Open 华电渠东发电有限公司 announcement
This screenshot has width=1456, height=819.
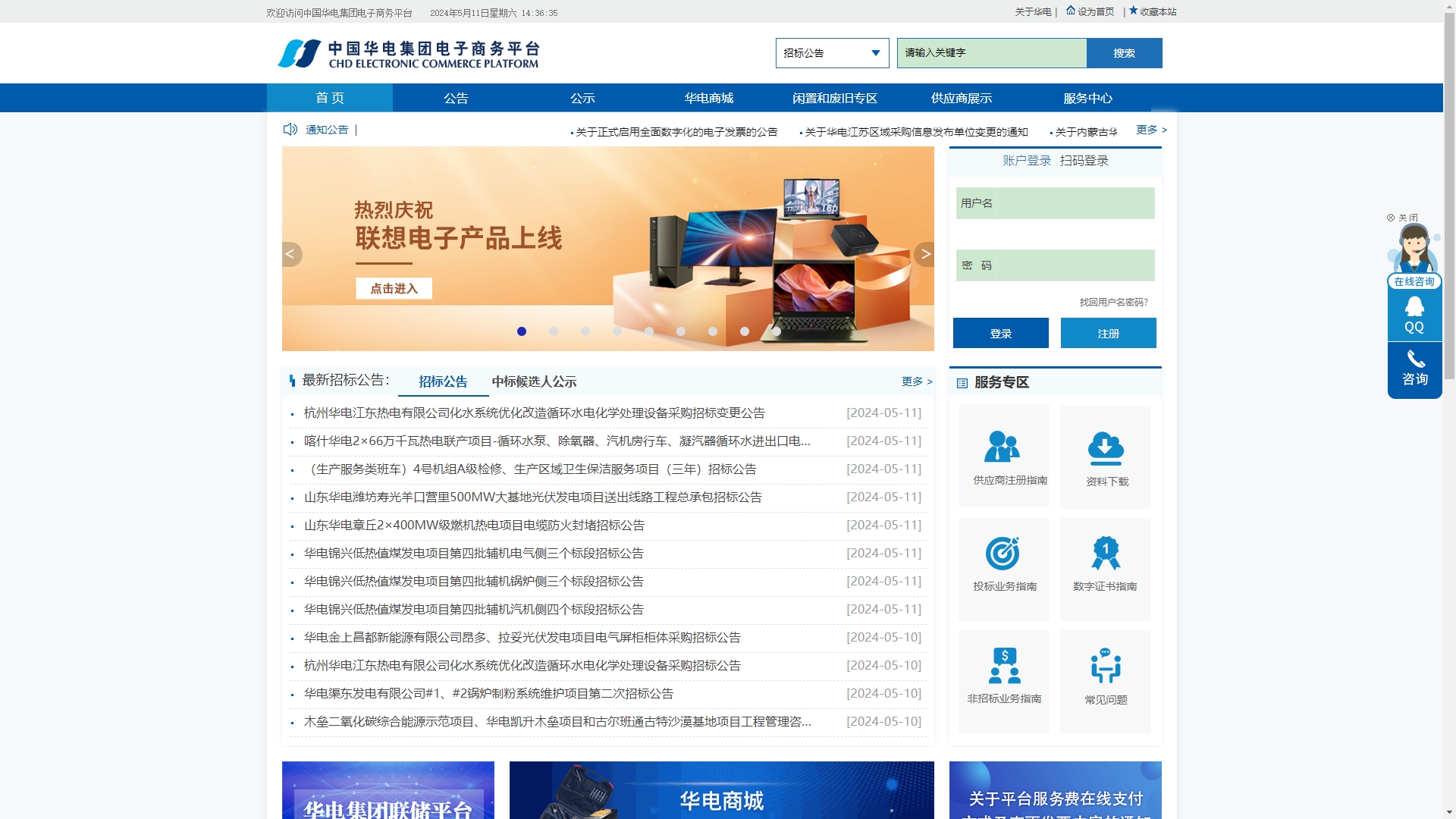(488, 693)
